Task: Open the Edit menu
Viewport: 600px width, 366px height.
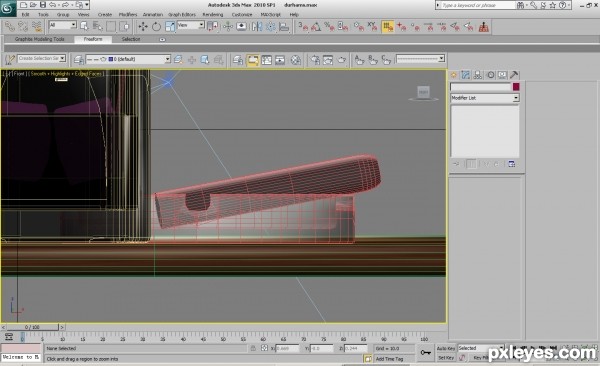Action: click(25, 15)
